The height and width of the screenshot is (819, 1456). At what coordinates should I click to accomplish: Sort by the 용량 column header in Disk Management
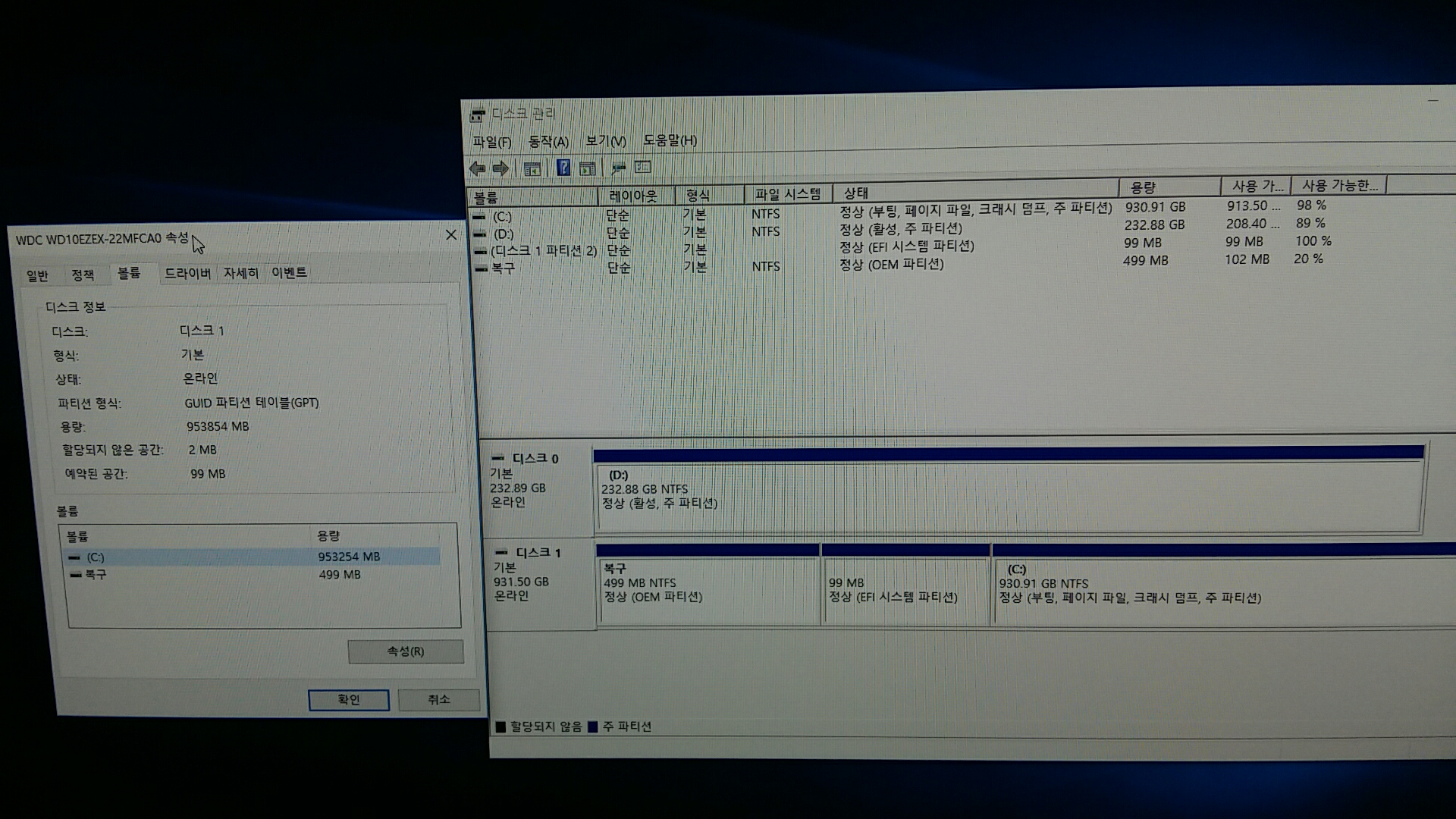(1169, 187)
